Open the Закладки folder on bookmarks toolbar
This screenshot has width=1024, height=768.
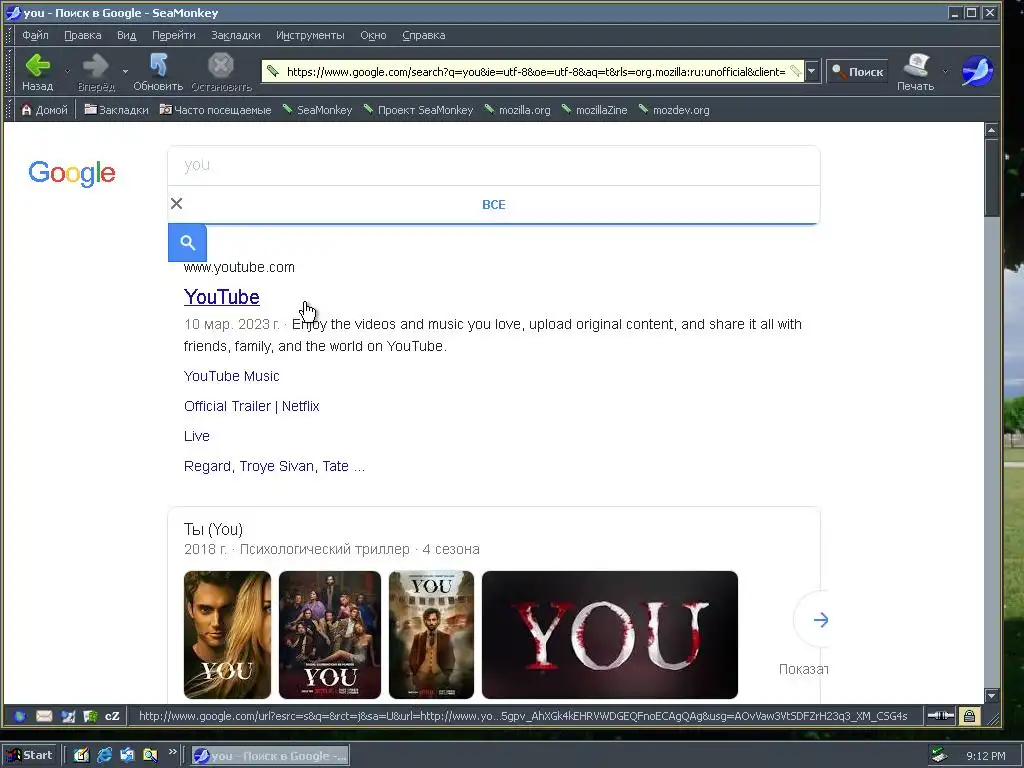point(116,110)
